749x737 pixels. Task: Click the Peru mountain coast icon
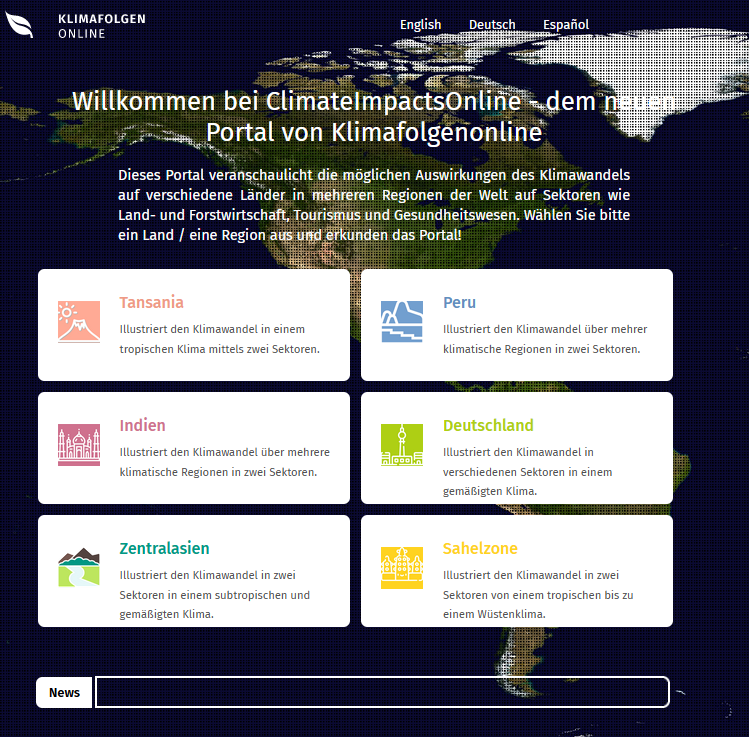click(x=402, y=322)
